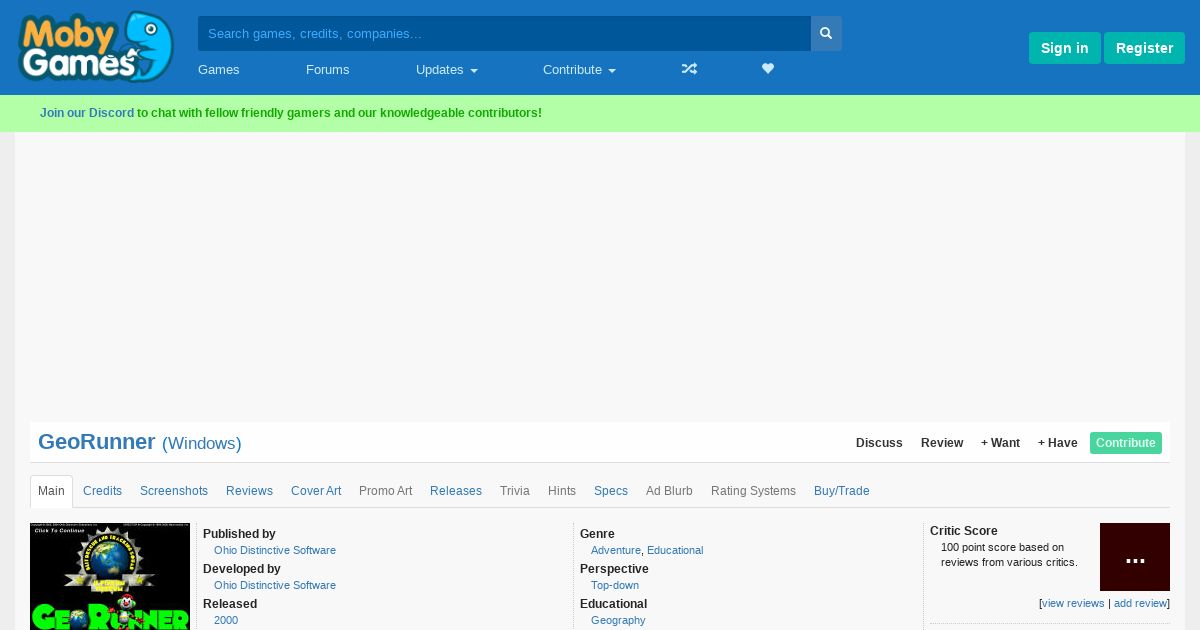Select the Main tab
Screen dimensions: 1200x630
51,491
